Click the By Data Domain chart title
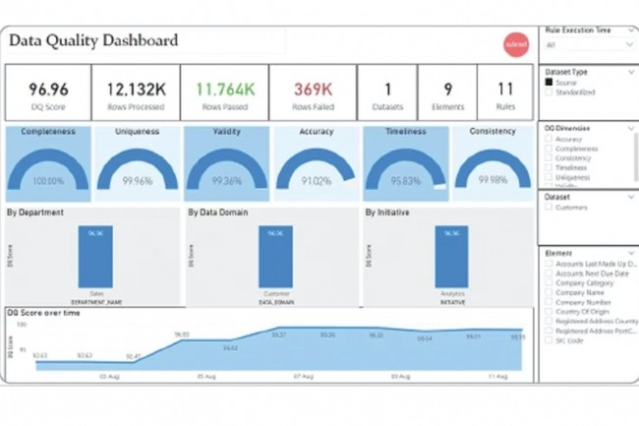Viewport: 639px width, 426px height. click(x=218, y=212)
